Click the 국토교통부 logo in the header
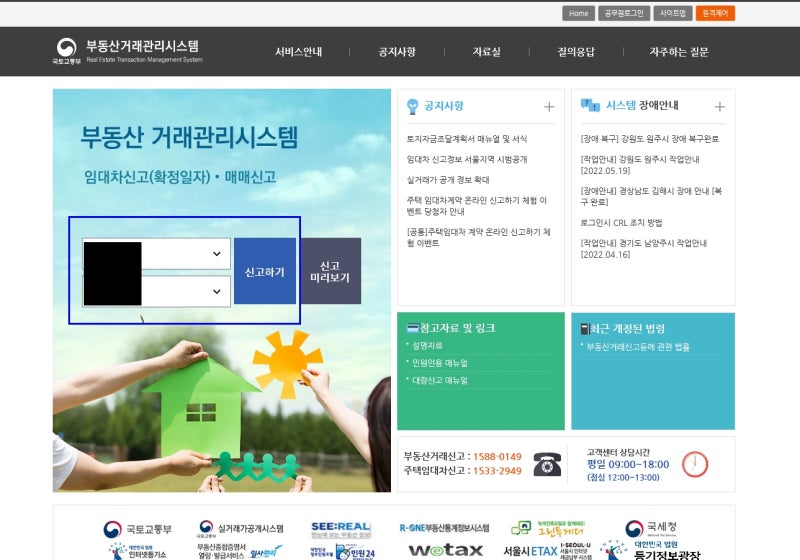The image size is (800, 560). coord(66,51)
